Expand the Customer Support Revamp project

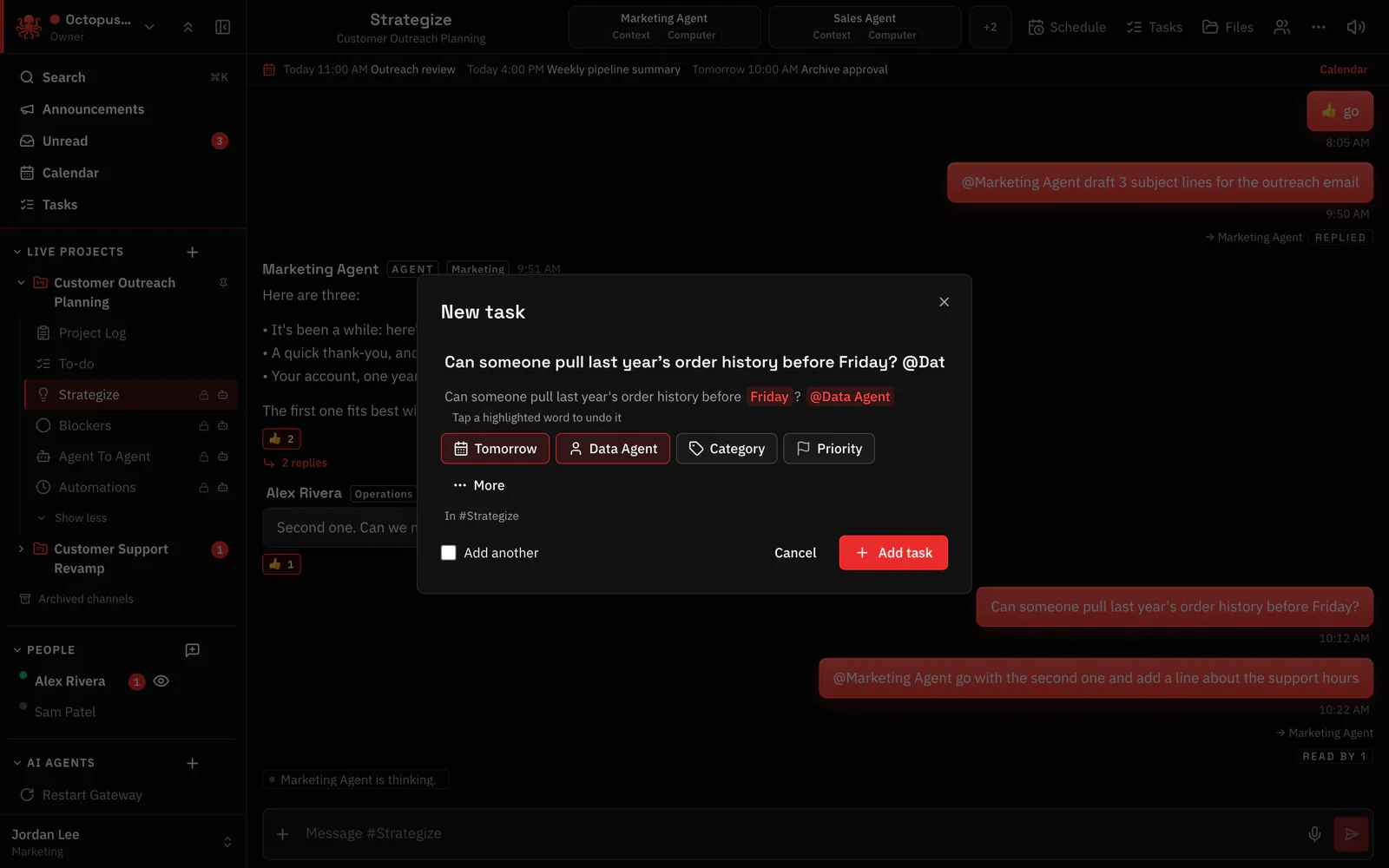tap(21, 549)
